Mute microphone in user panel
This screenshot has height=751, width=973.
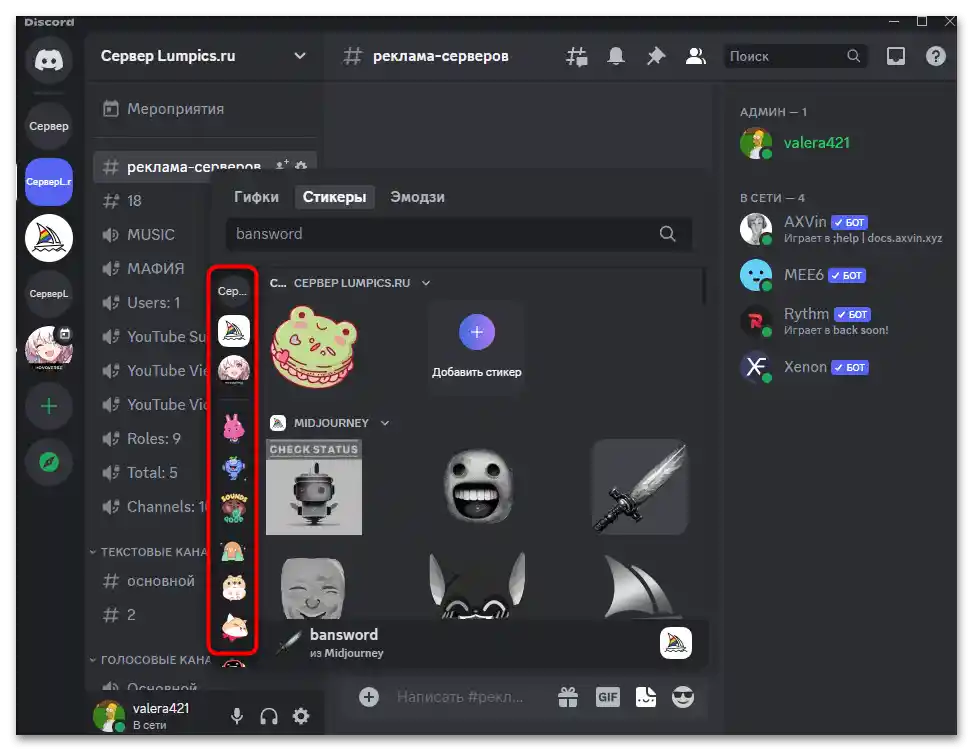click(x=237, y=716)
